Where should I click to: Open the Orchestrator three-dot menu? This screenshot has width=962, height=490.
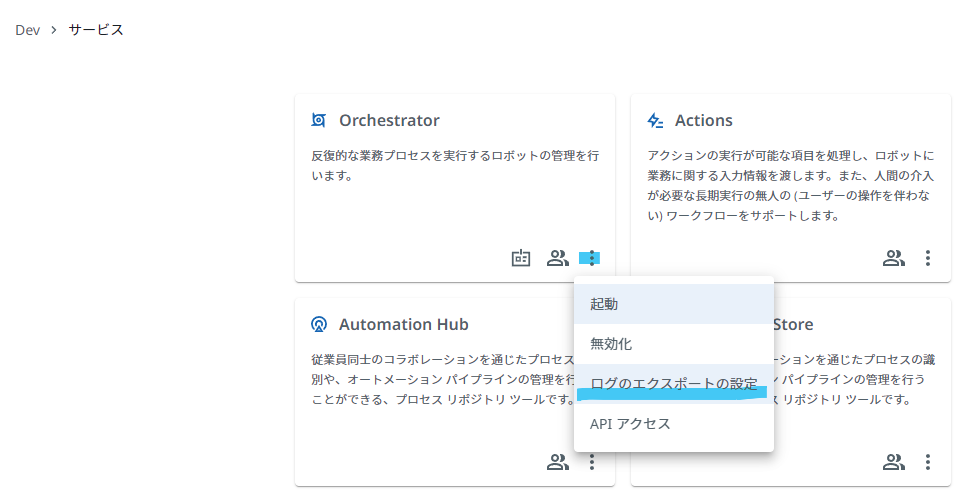pyautogui.click(x=591, y=258)
